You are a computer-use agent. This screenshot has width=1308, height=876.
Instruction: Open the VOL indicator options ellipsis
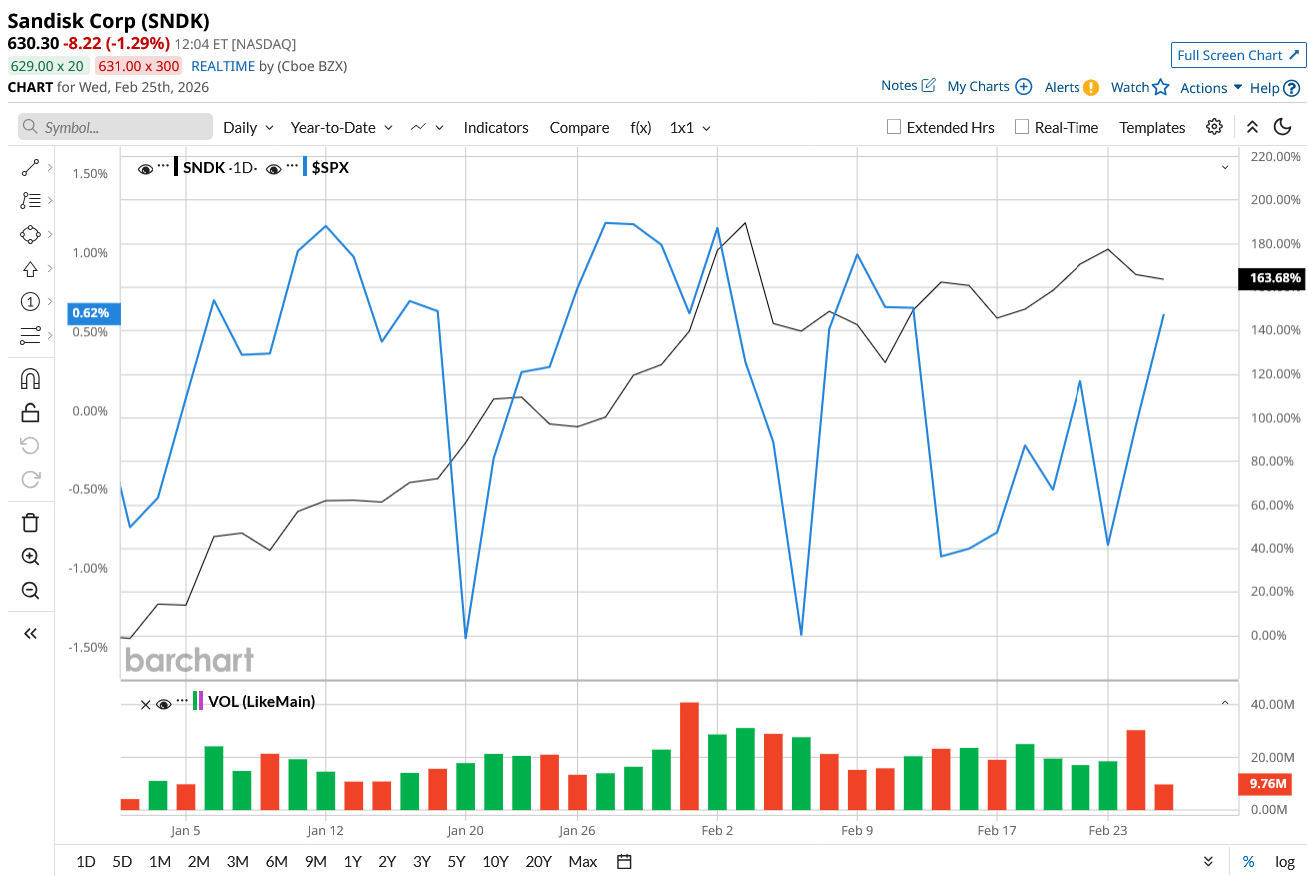click(x=182, y=700)
